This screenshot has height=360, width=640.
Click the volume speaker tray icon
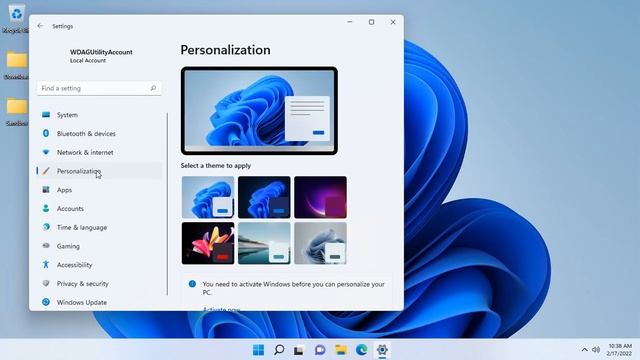(596, 350)
